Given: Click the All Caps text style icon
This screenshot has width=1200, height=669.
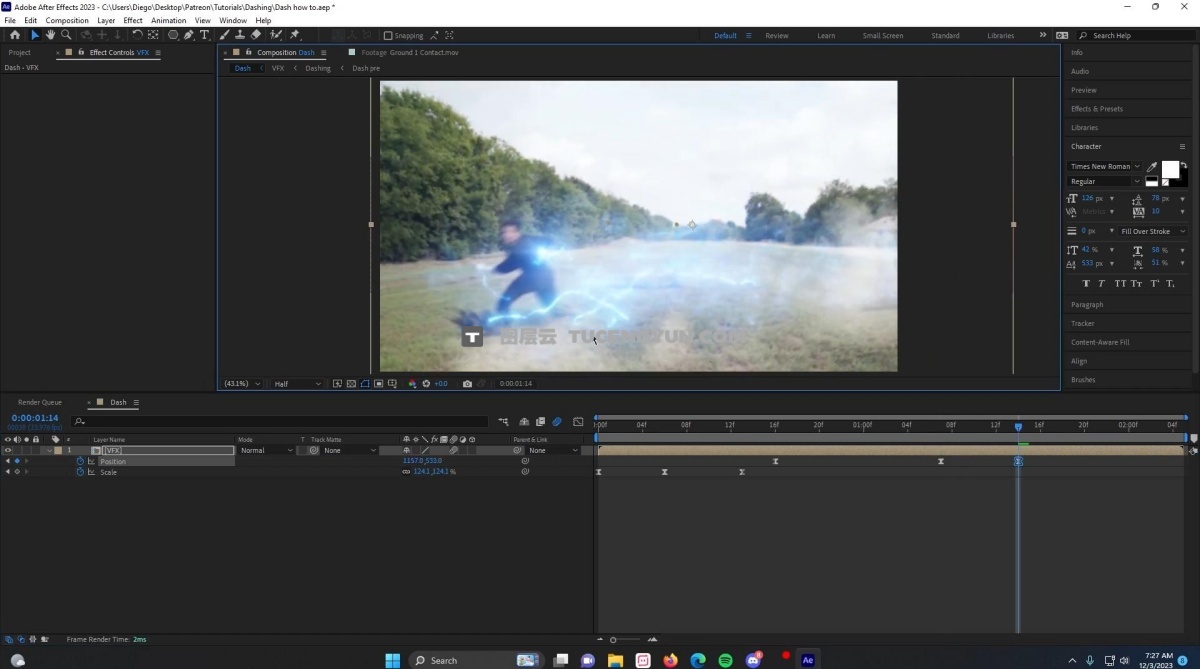Looking at the screenshot, I should click(1121, 283).
